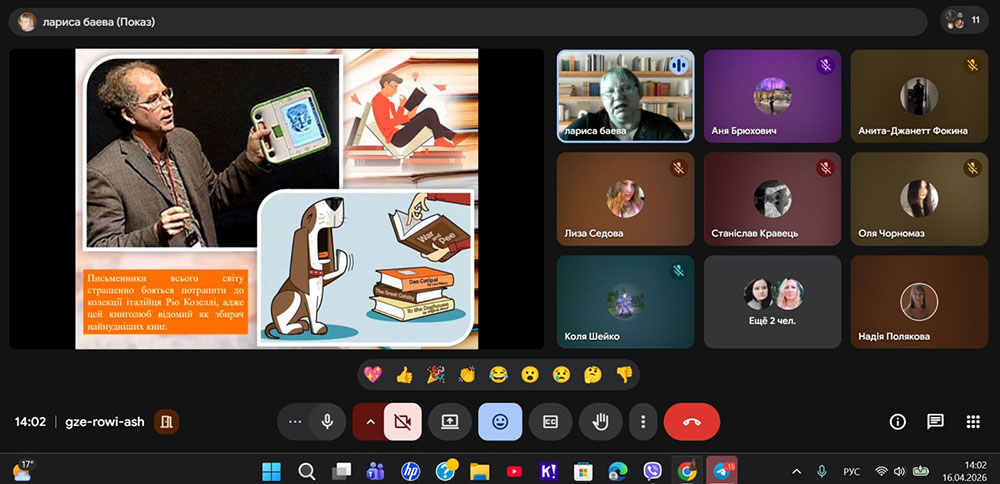Open audio settings dots beside the microphone

pyautogui.click(x=294, y=422)
